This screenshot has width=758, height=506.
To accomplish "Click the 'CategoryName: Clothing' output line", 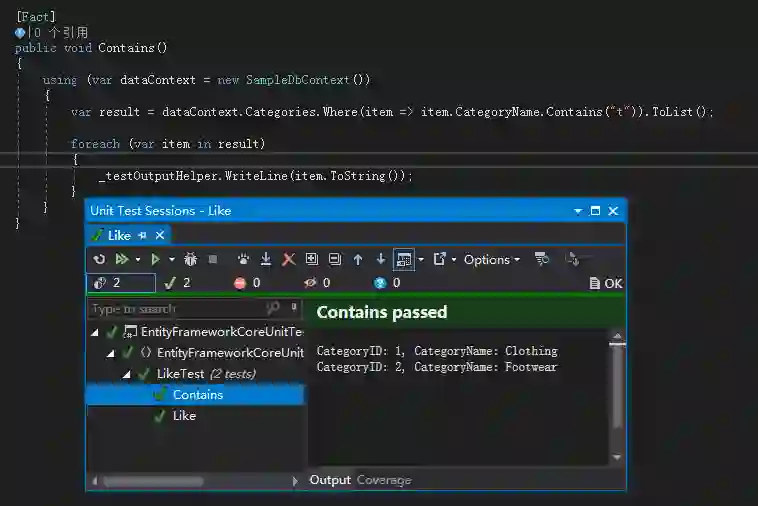I will [486, 351].
